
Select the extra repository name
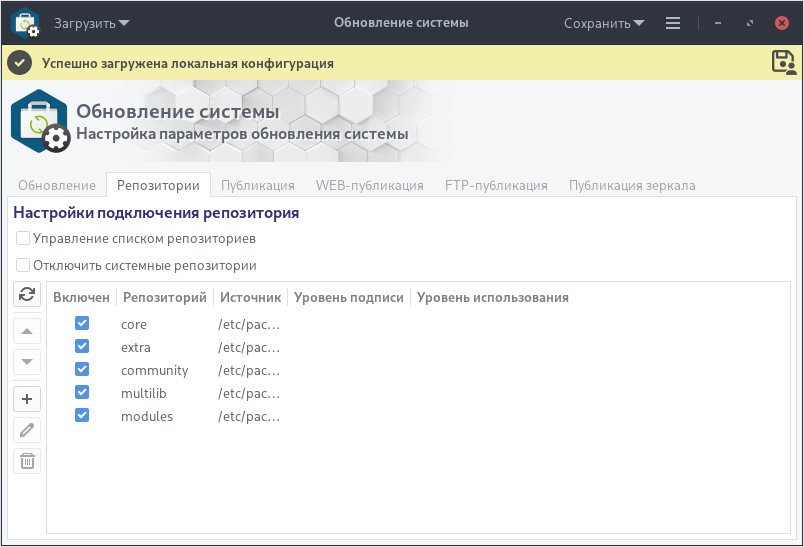(x=136, y=348)
